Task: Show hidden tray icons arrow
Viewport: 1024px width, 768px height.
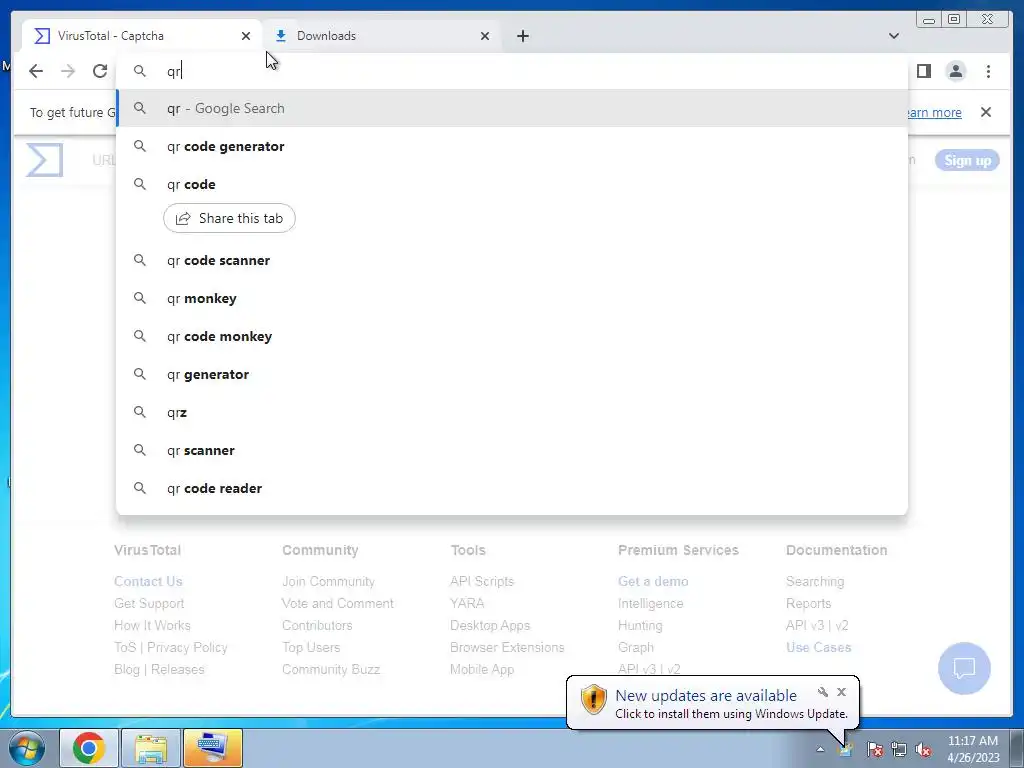Action: click(820, 750)
